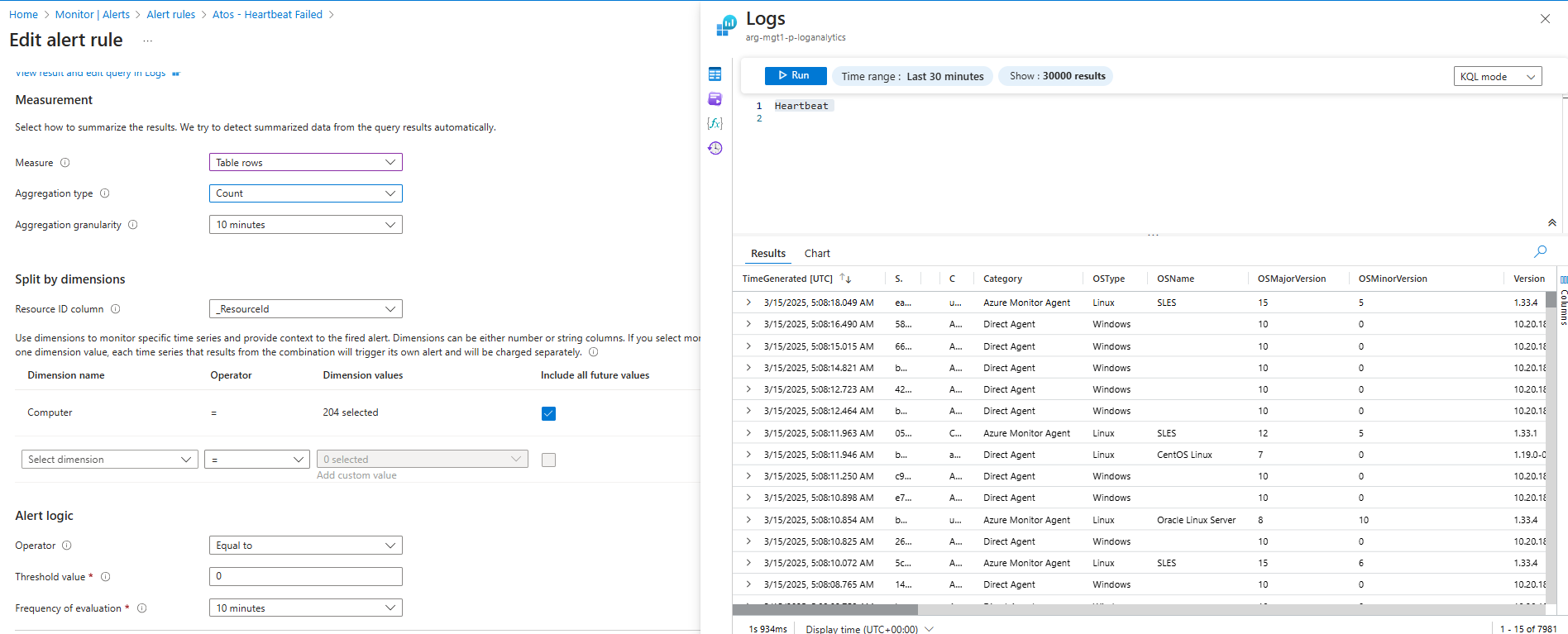Expand the 5:08:18.049 AM result row

coord(748,303)
